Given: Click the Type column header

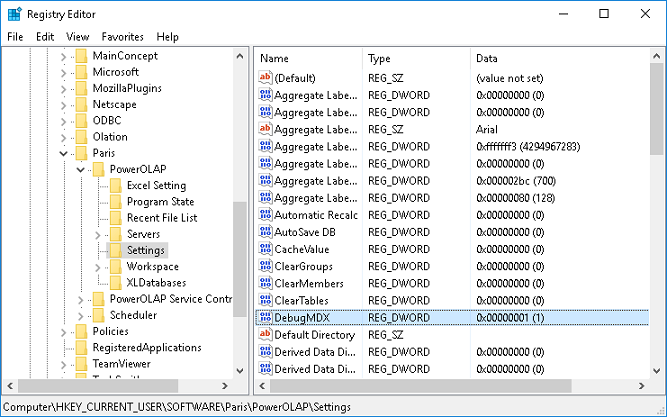Looking at the screenshot, I should click(x=416, y=58).
